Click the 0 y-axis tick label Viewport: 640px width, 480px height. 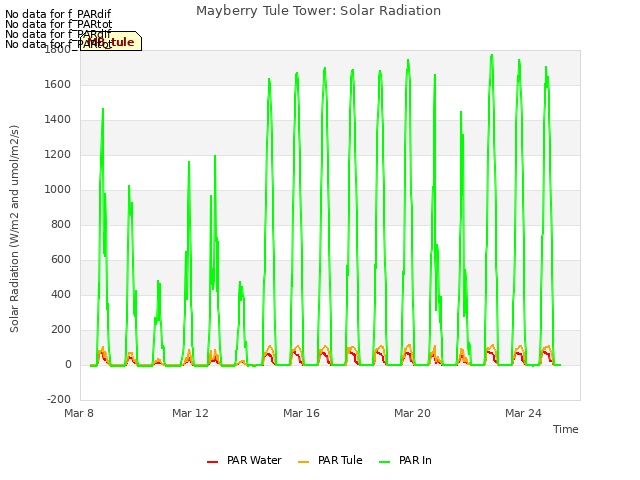coord(68,365)
